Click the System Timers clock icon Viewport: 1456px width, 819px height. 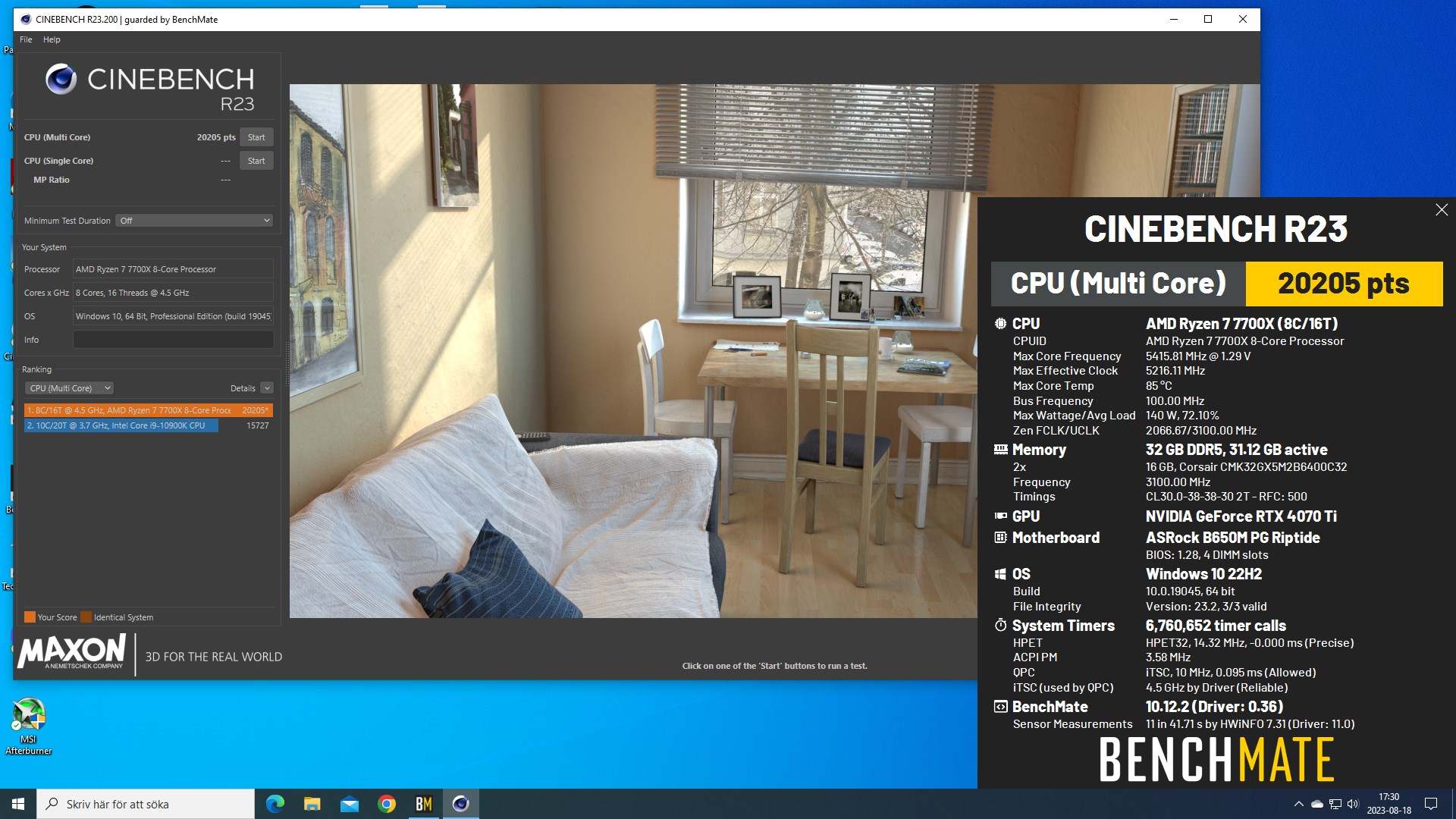pos(1000,626)
